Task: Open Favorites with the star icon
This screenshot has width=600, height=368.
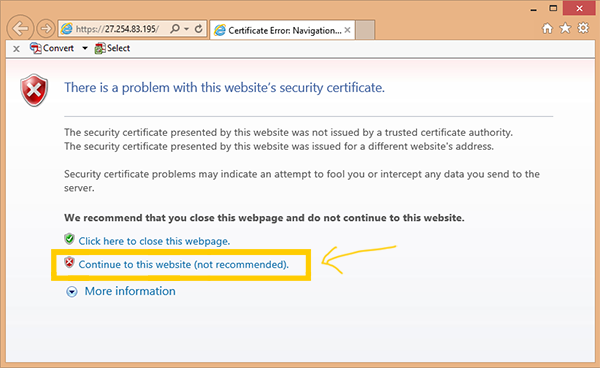Action: point(565,28)
